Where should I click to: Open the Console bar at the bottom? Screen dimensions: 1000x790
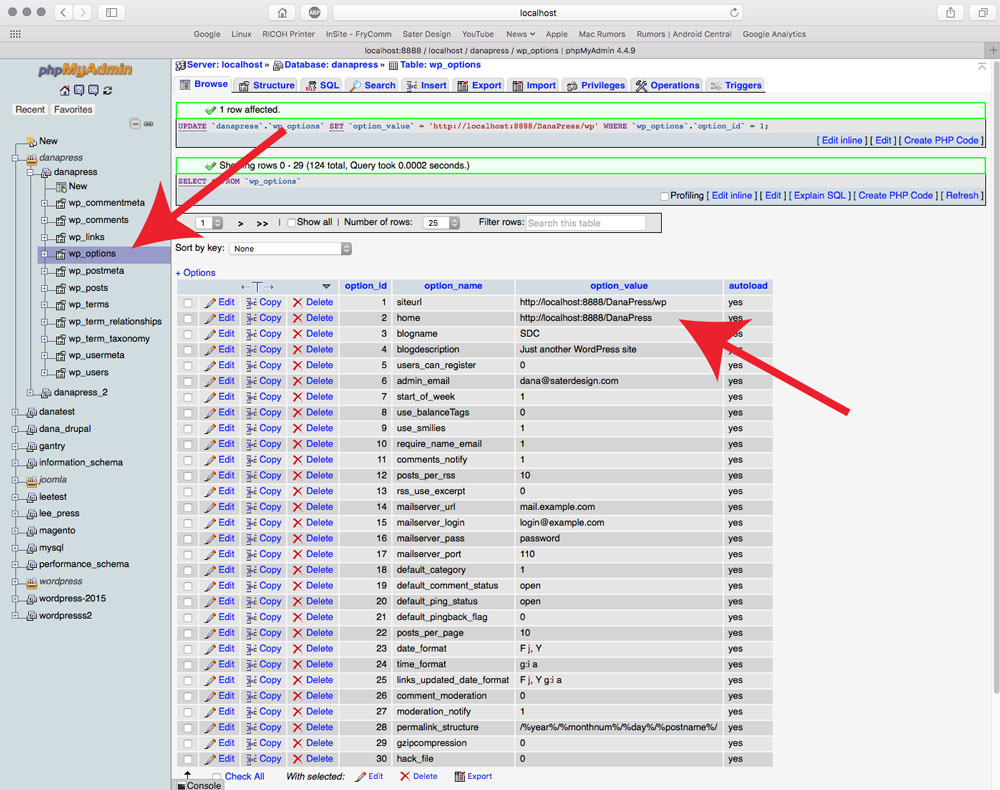pyautogui.click(x=200, y=785)
